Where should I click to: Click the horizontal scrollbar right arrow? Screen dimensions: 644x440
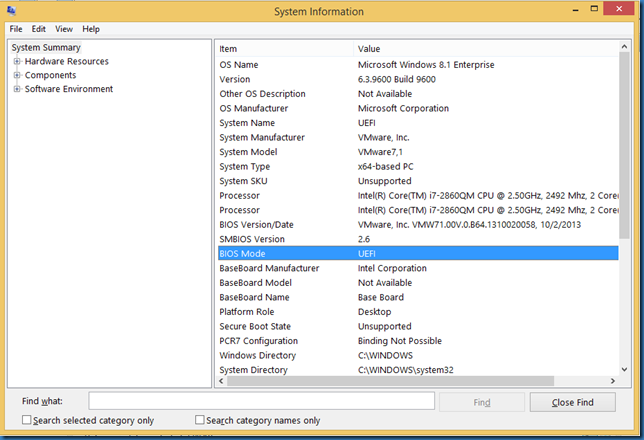pos(613,381)
